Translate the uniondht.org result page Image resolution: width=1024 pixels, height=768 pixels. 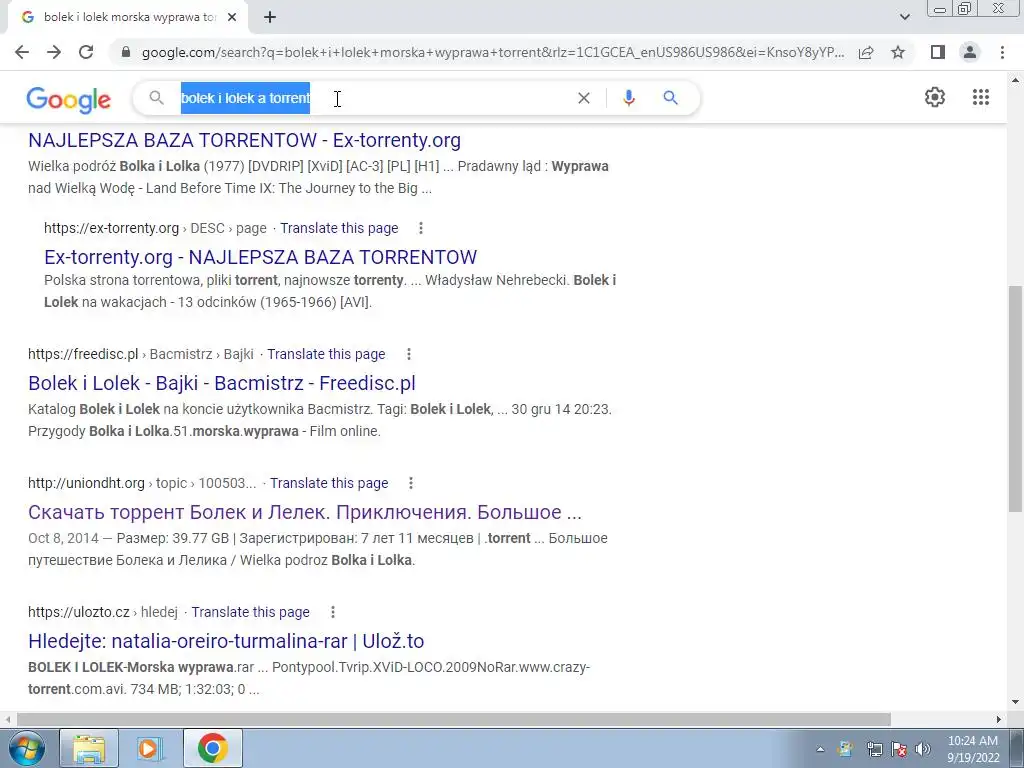(329, 483)
